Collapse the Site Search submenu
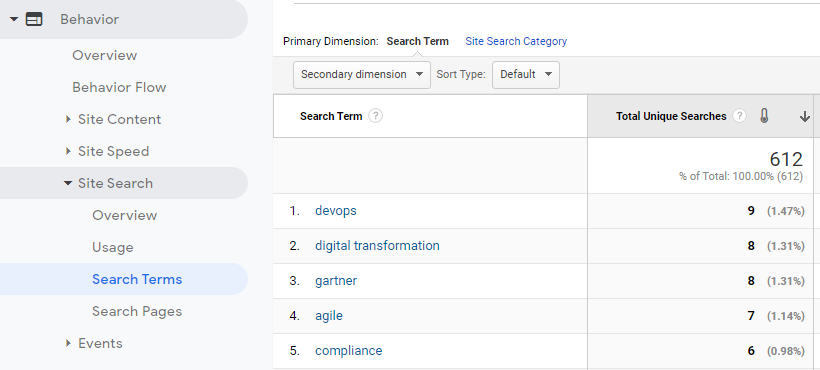 67,183
